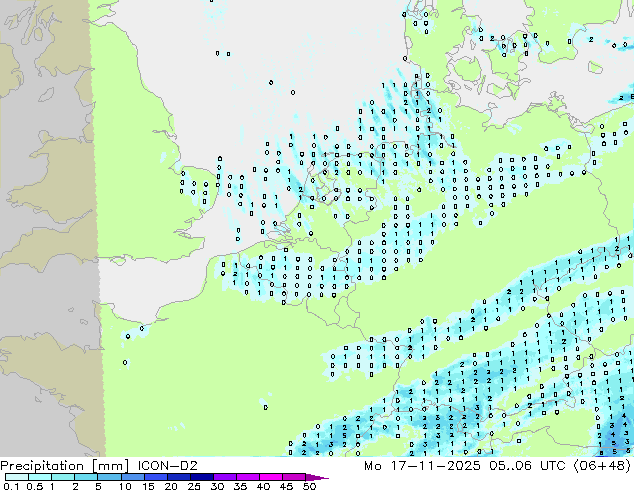Select the 1–2 mm legend swatch
The width and height of the screenshot is (634, 490).
pos(63,477)
